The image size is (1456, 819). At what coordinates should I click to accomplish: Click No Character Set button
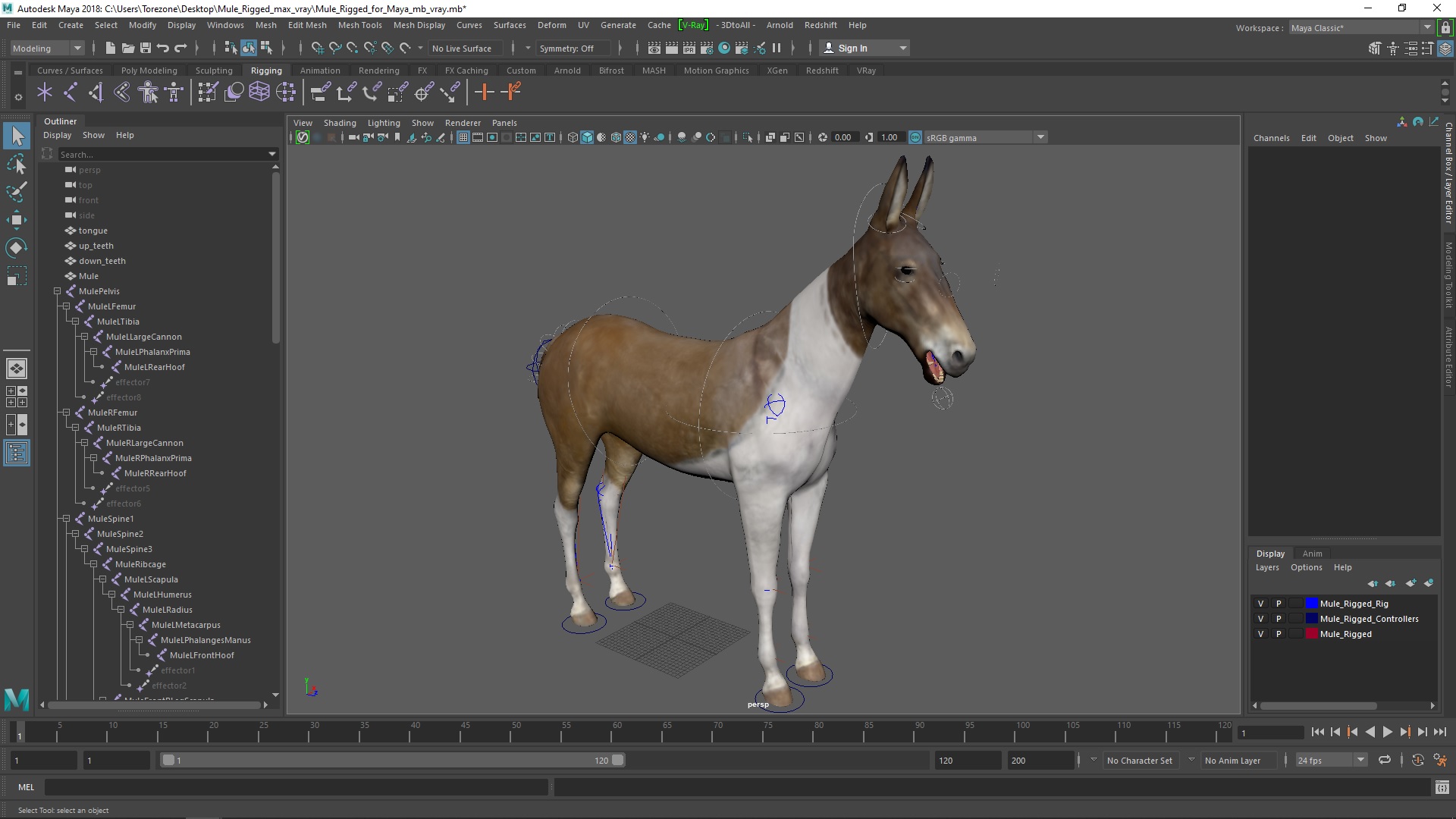[x=1139, y=760]
